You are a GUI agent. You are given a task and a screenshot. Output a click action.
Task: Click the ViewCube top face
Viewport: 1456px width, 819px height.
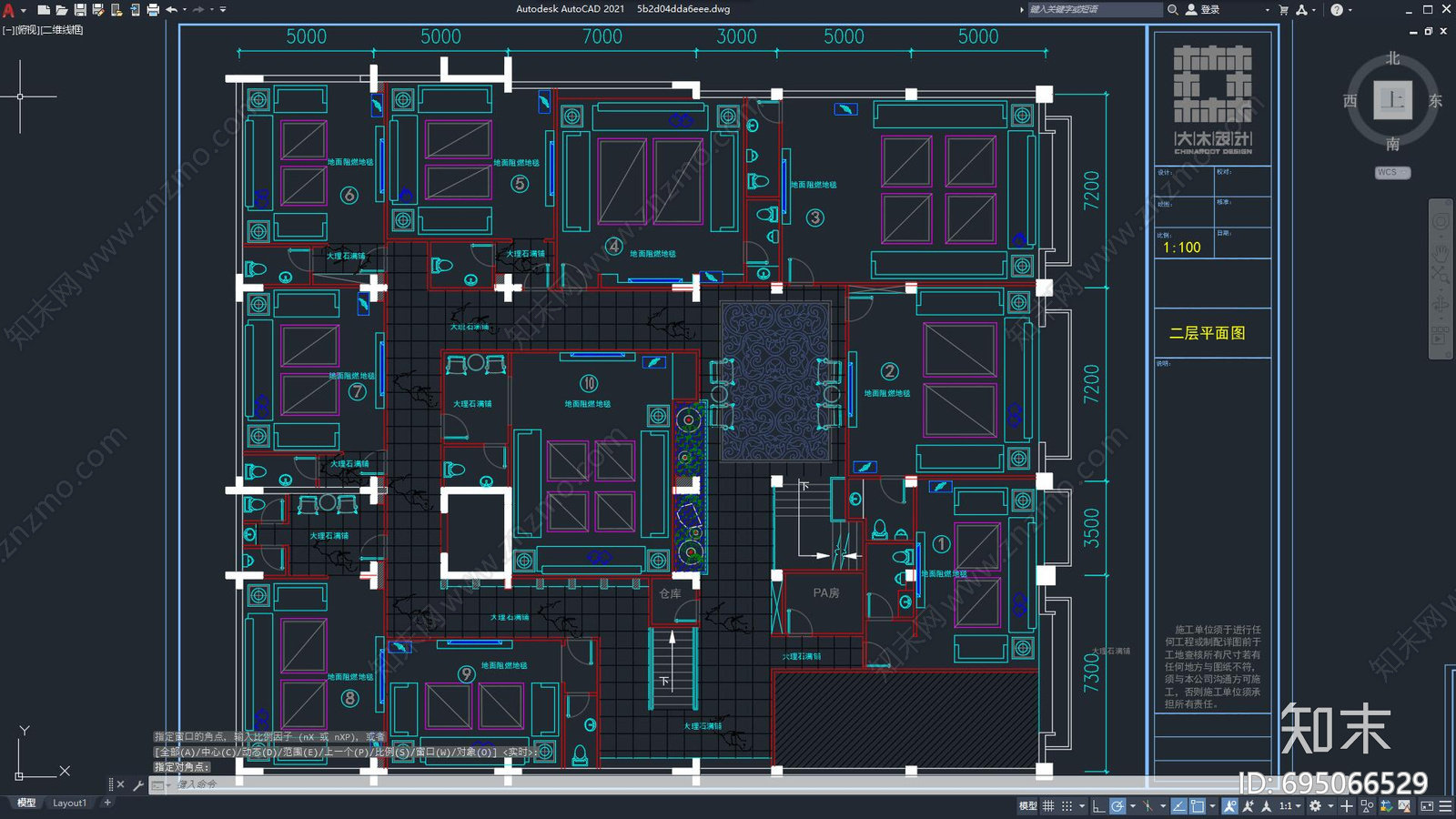point(1392,99)
